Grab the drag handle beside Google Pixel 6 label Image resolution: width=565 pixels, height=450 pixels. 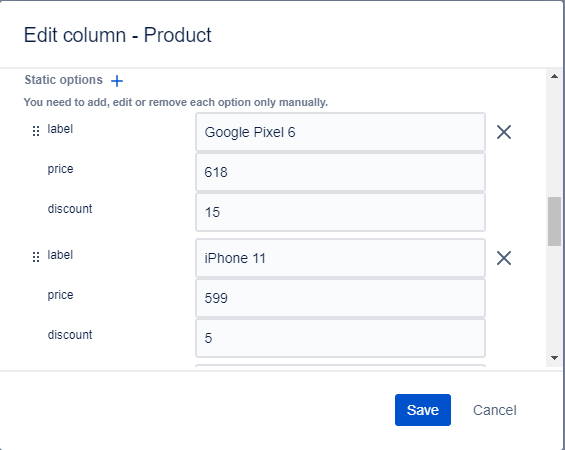click(36, 131)
